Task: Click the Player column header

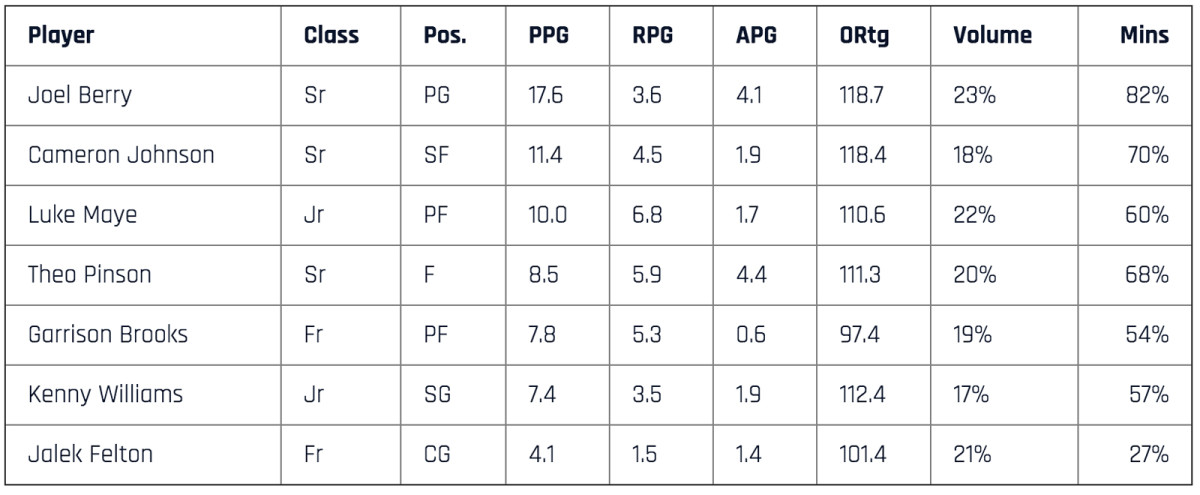Action: pos(60,36)
